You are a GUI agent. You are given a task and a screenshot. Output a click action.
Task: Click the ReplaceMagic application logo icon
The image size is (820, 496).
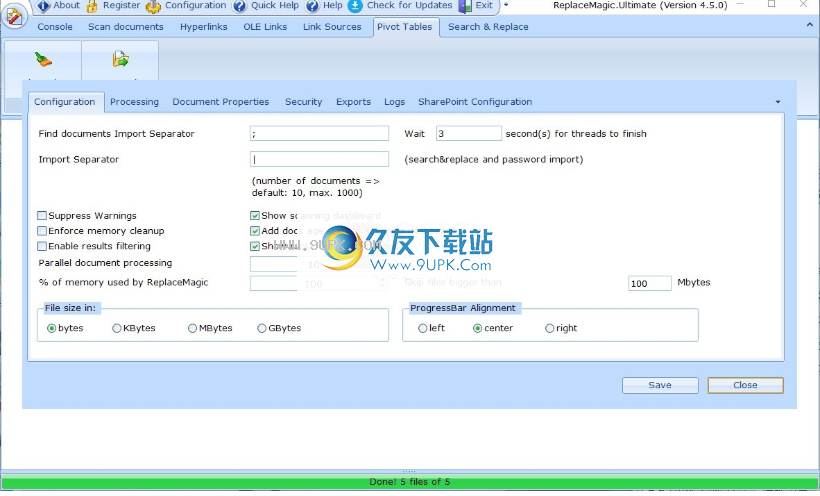14,16
